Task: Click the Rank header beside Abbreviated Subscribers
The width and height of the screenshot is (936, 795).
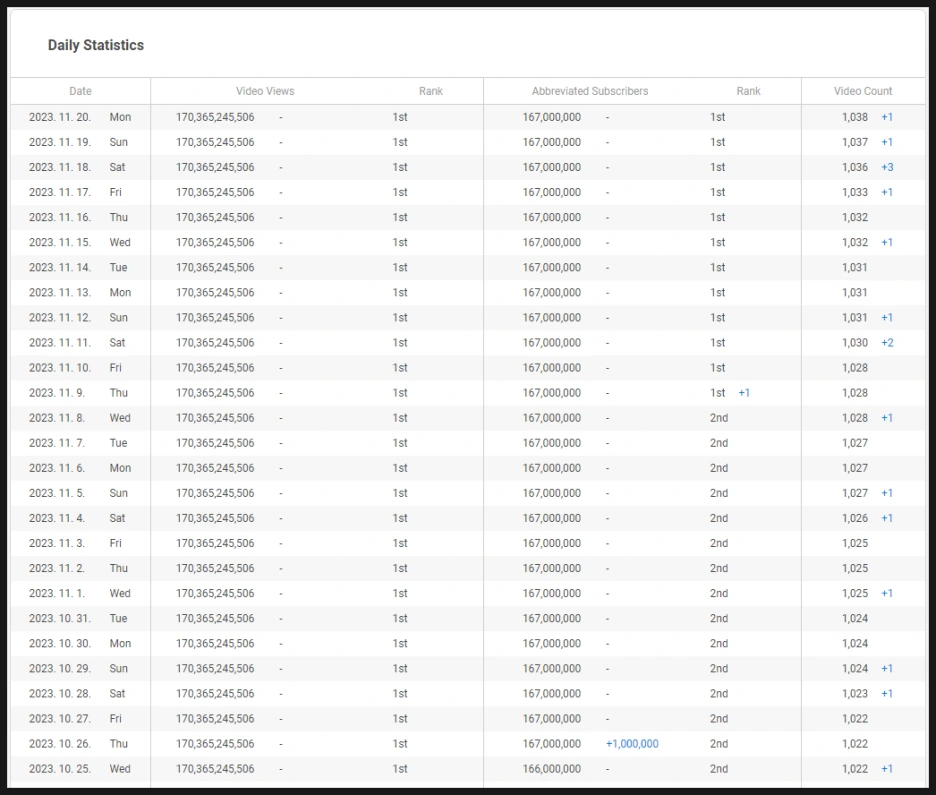Action: [748, 91]
